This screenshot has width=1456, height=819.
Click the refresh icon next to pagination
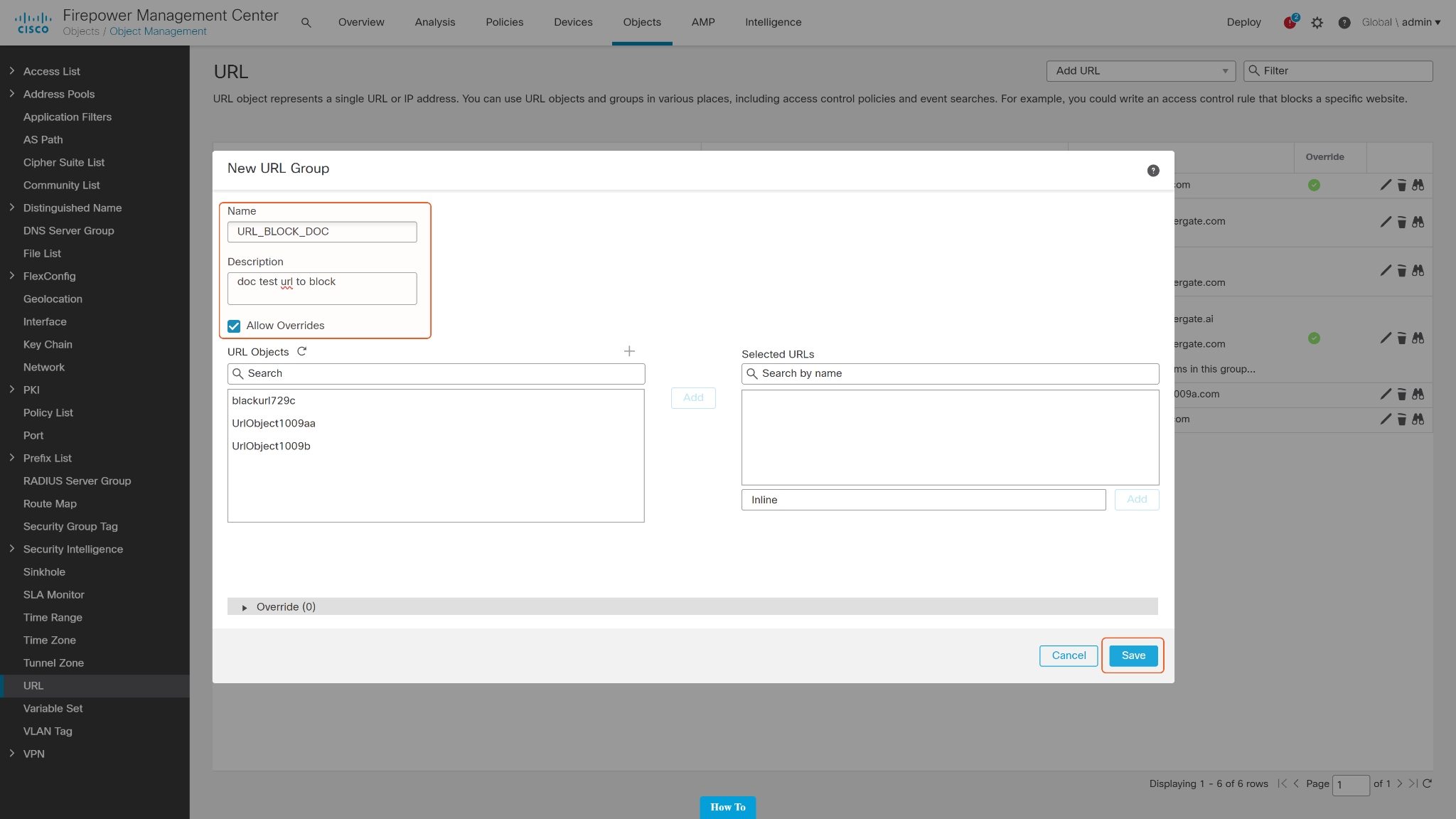point(1427,783)
